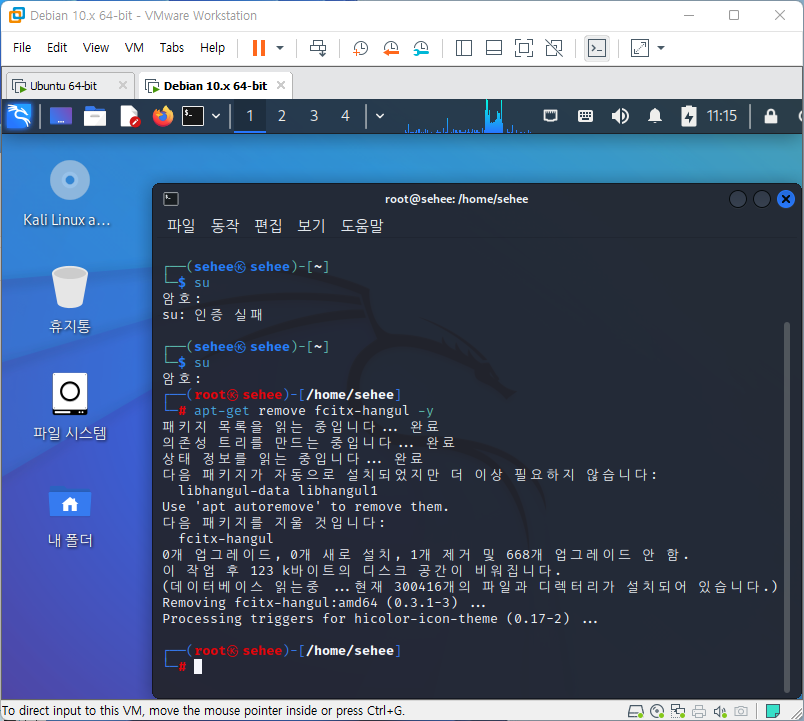The width and height of the screenshot is (804, 721).
Task: Open the terminal 편집 menu
Action: (x=268, y=226)
